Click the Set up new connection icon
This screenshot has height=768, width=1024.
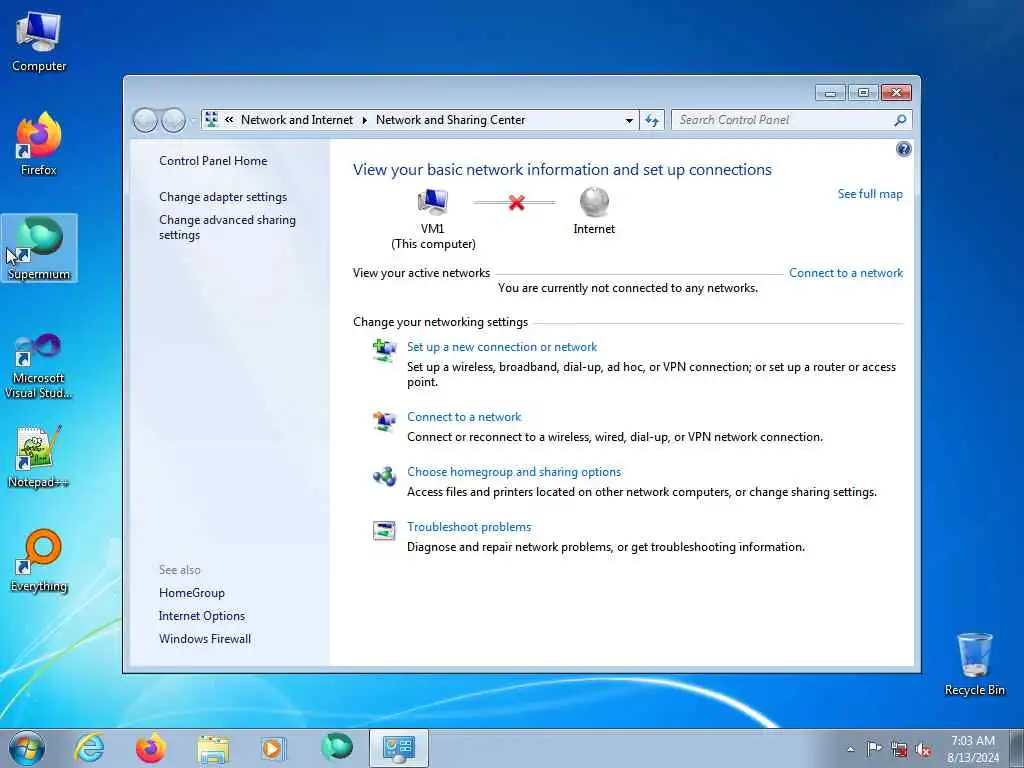(384, 350)
